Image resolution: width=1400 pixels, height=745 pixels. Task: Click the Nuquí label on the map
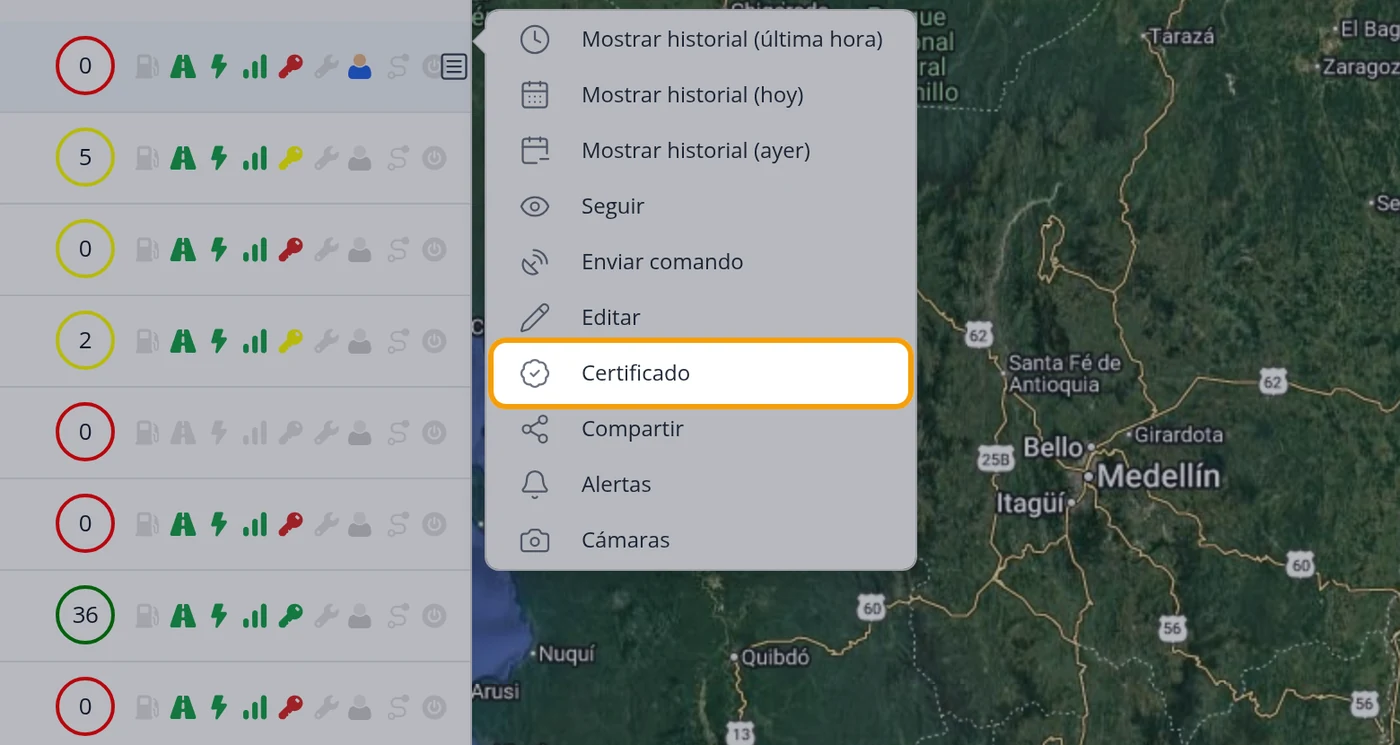coord(566,655)
